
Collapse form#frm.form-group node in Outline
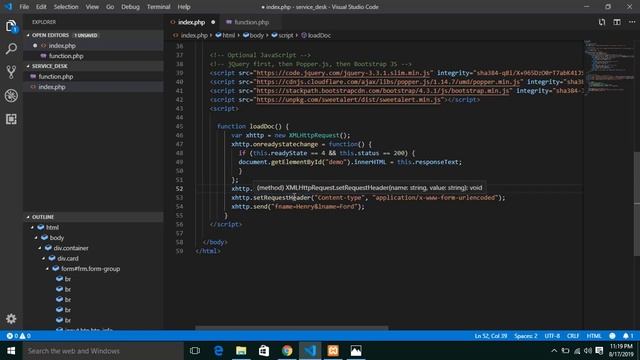pos(47,269)
